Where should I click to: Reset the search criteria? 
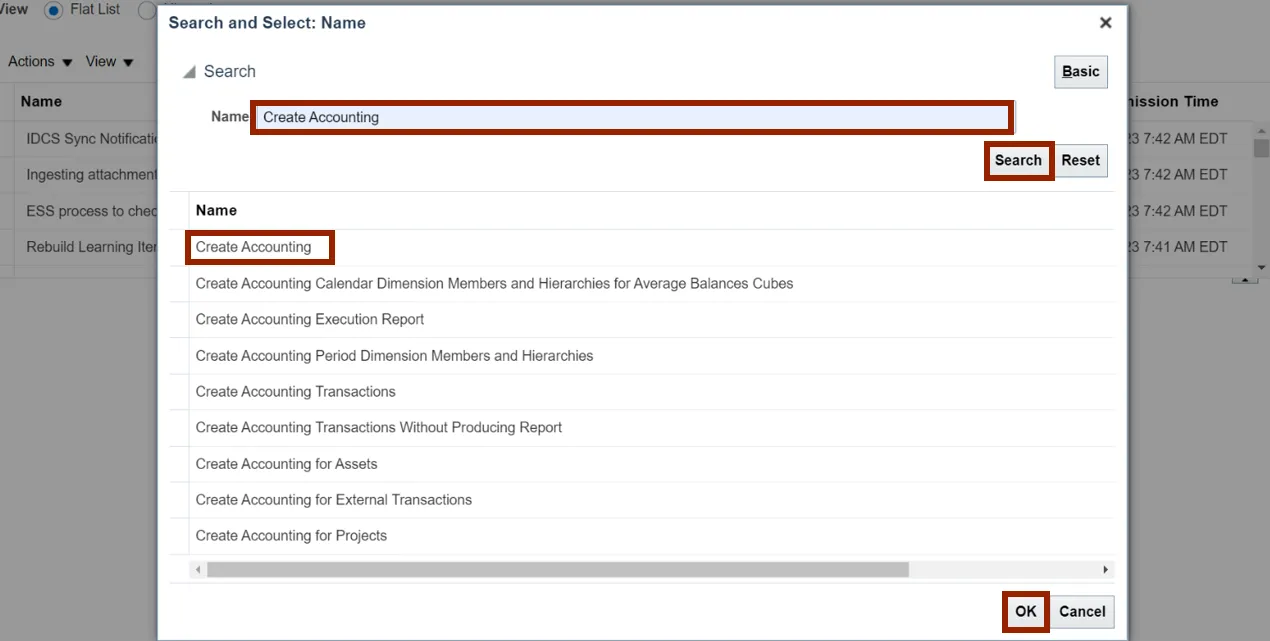pyautogui.click(x=1080, y=160)
